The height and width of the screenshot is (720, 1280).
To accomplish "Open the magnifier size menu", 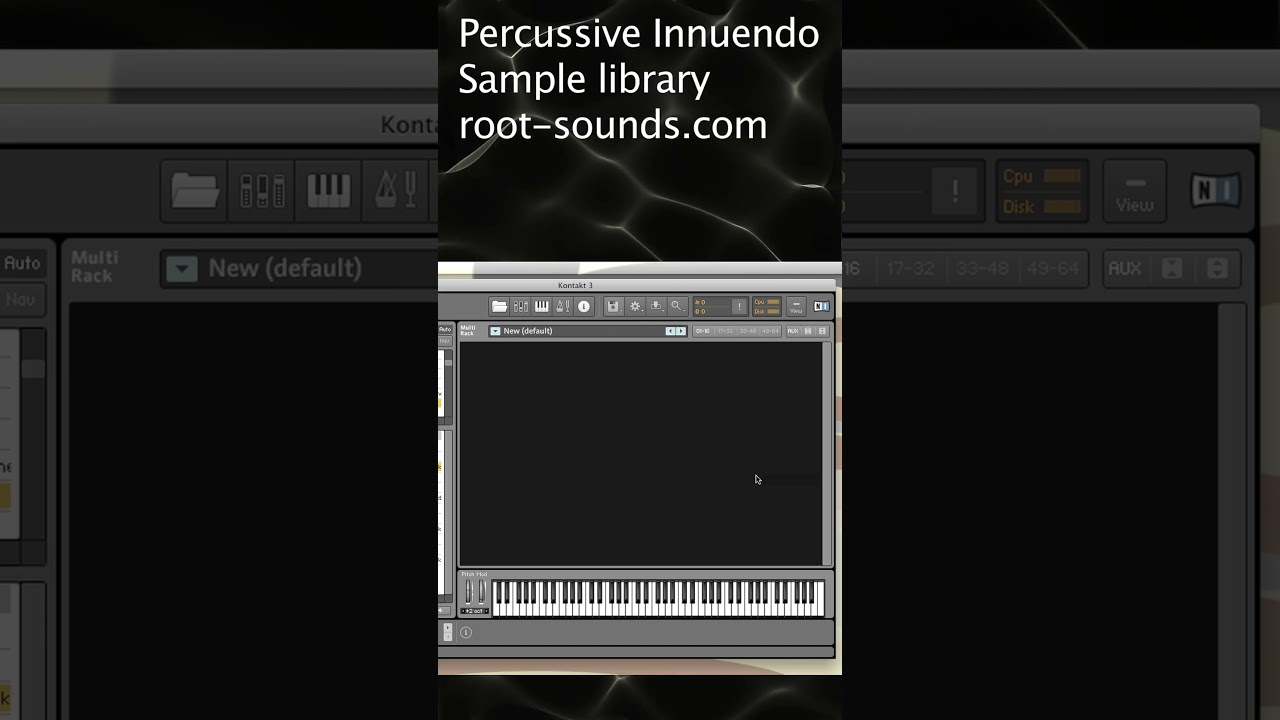I will pos(677,306).
